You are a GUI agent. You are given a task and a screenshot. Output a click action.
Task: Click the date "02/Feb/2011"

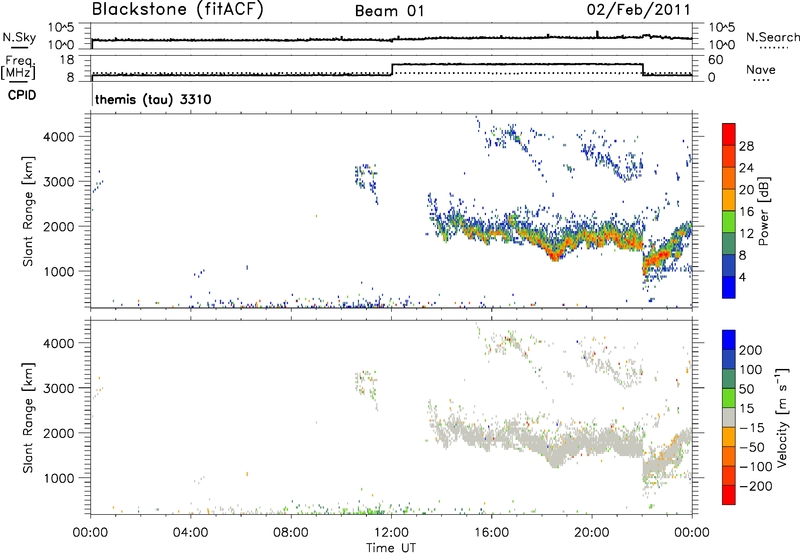638,10
